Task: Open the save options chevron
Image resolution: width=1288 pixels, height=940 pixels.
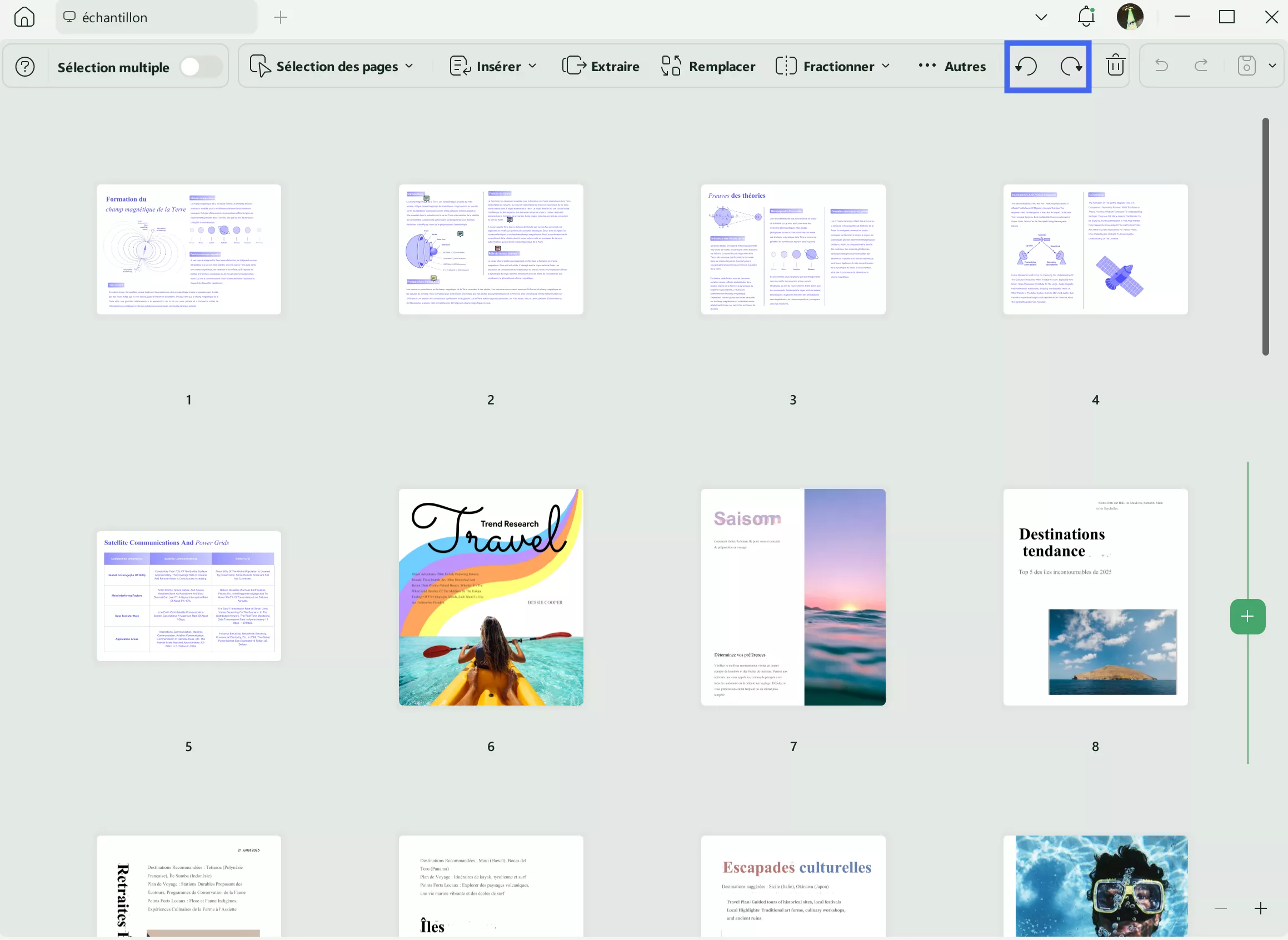Action: (1272, 66)
